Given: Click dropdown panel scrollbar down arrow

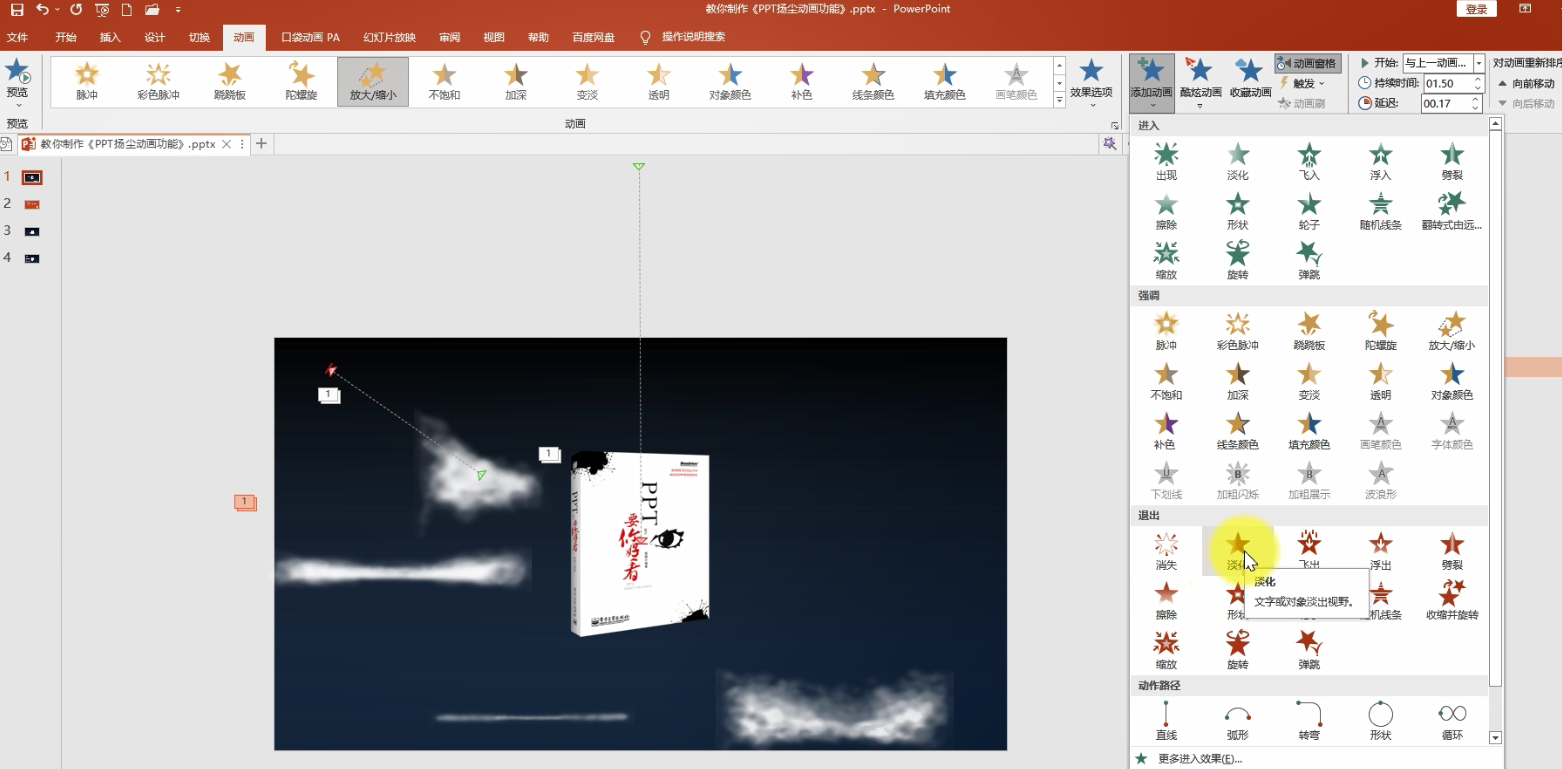Looking at the screenshot, I should [x=1496, y=738].
